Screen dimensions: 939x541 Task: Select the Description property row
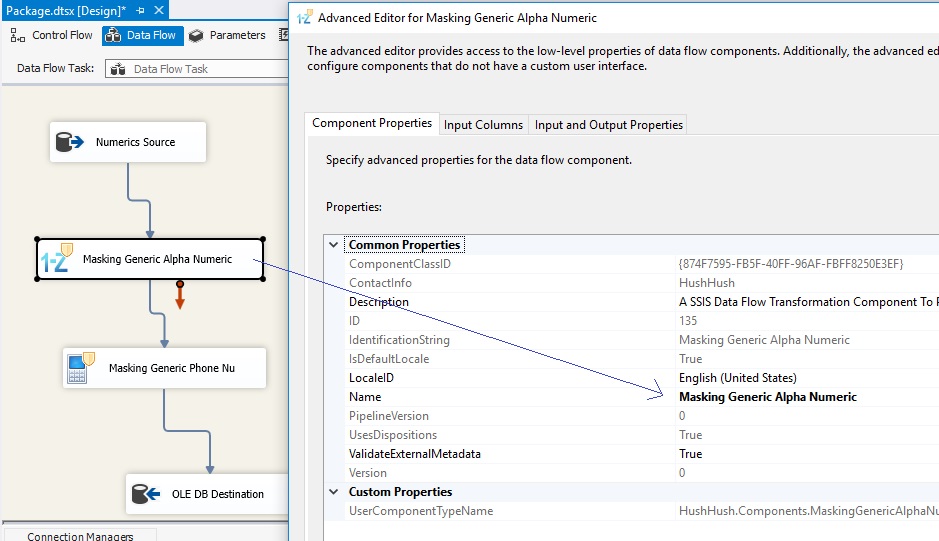tap(641, 302)
